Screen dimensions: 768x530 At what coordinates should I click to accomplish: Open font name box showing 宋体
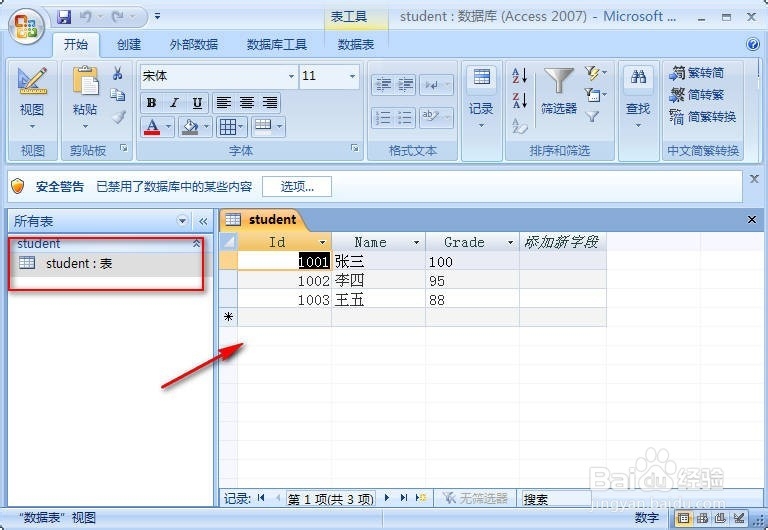coord(218,76)
